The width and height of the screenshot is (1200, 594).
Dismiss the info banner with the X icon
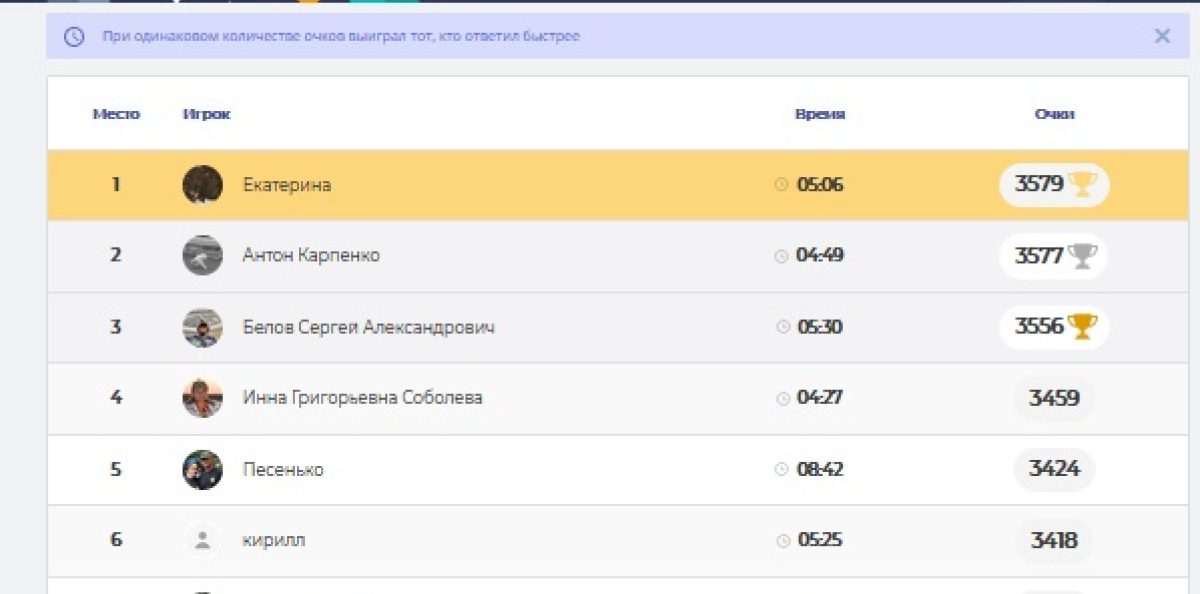[1162, 36]
